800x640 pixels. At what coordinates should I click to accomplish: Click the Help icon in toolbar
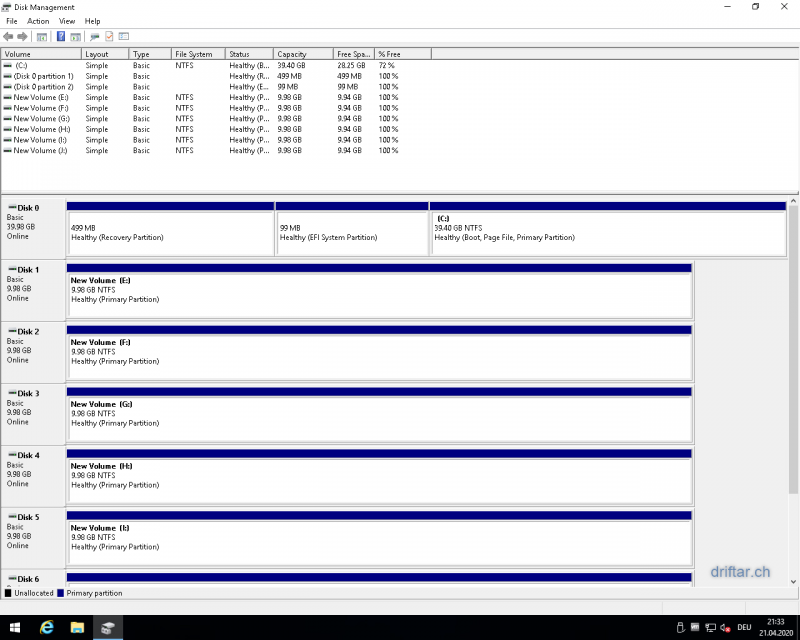coord(61,36)
